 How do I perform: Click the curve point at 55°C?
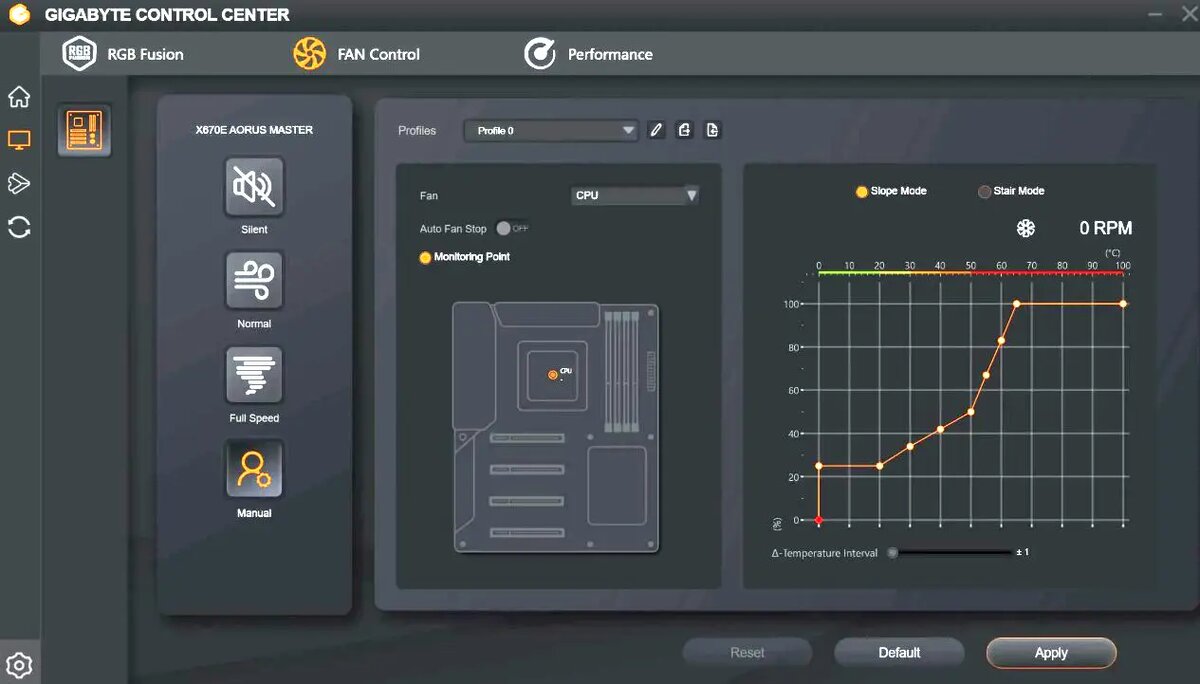coord(986,376)
